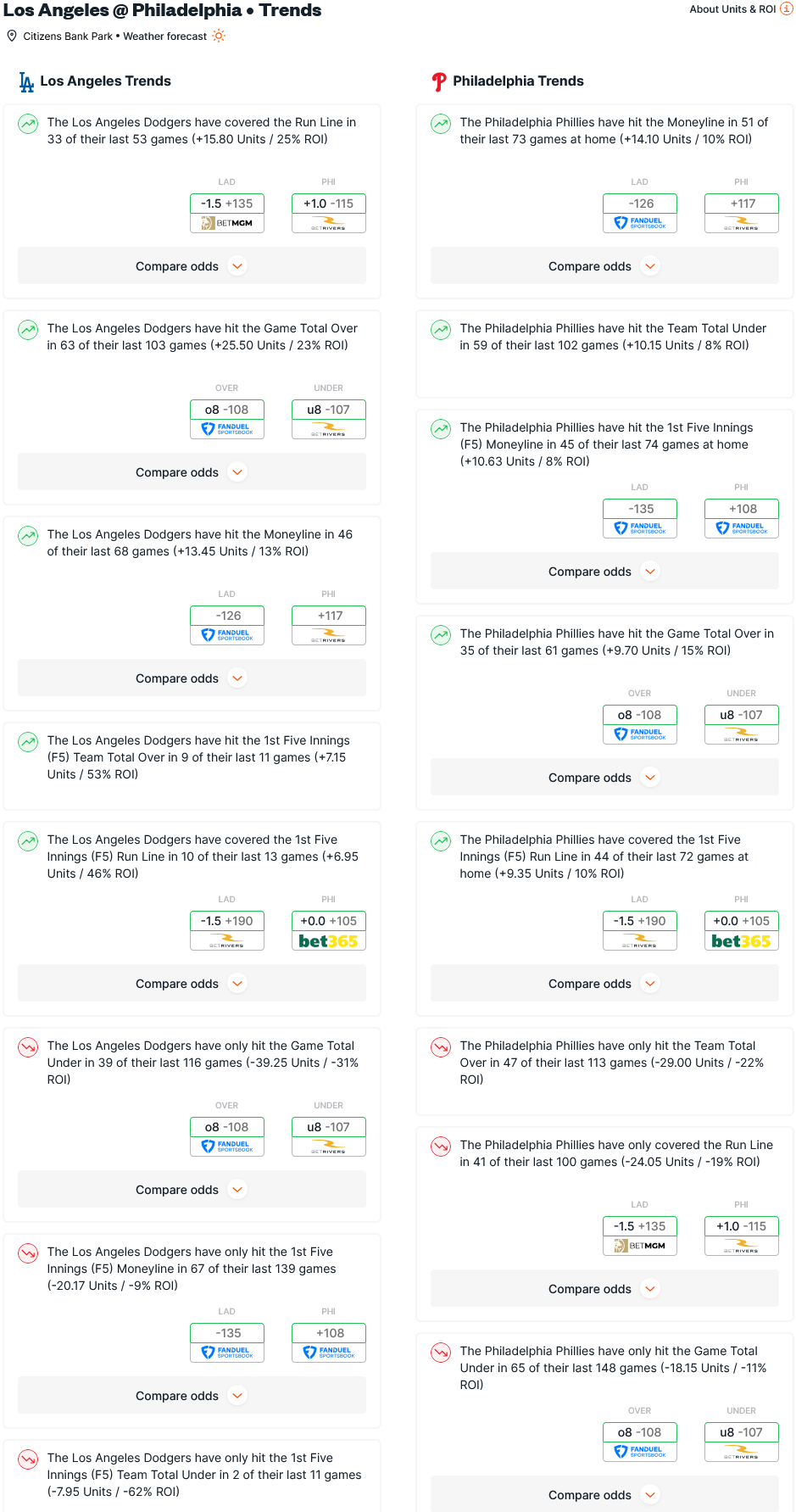The height and width of the screenshot is (1512, 796).
Task: Open Compare odds for Phillies Run Line trend
Action: click(x=604, y=1289)
